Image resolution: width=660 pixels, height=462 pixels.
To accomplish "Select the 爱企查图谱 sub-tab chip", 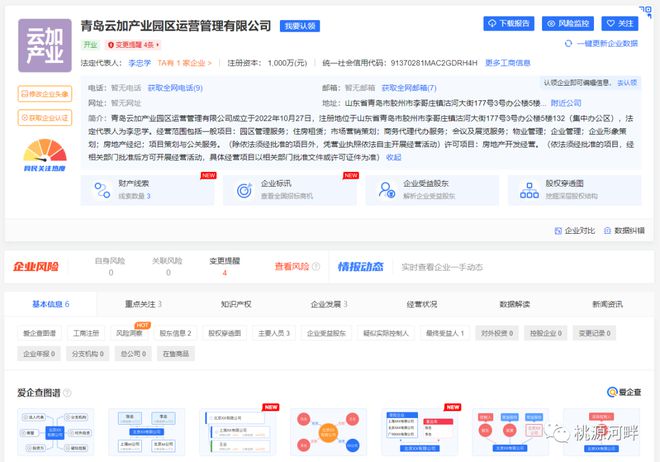I will 39,333.
